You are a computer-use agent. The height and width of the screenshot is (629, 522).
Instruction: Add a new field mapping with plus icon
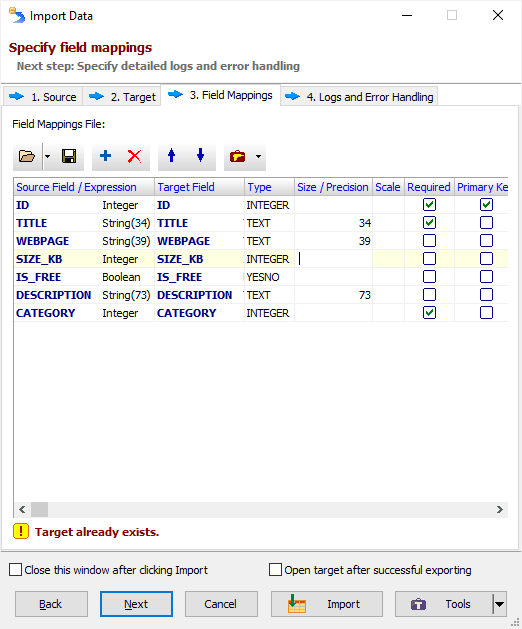(x=106, y=156)
